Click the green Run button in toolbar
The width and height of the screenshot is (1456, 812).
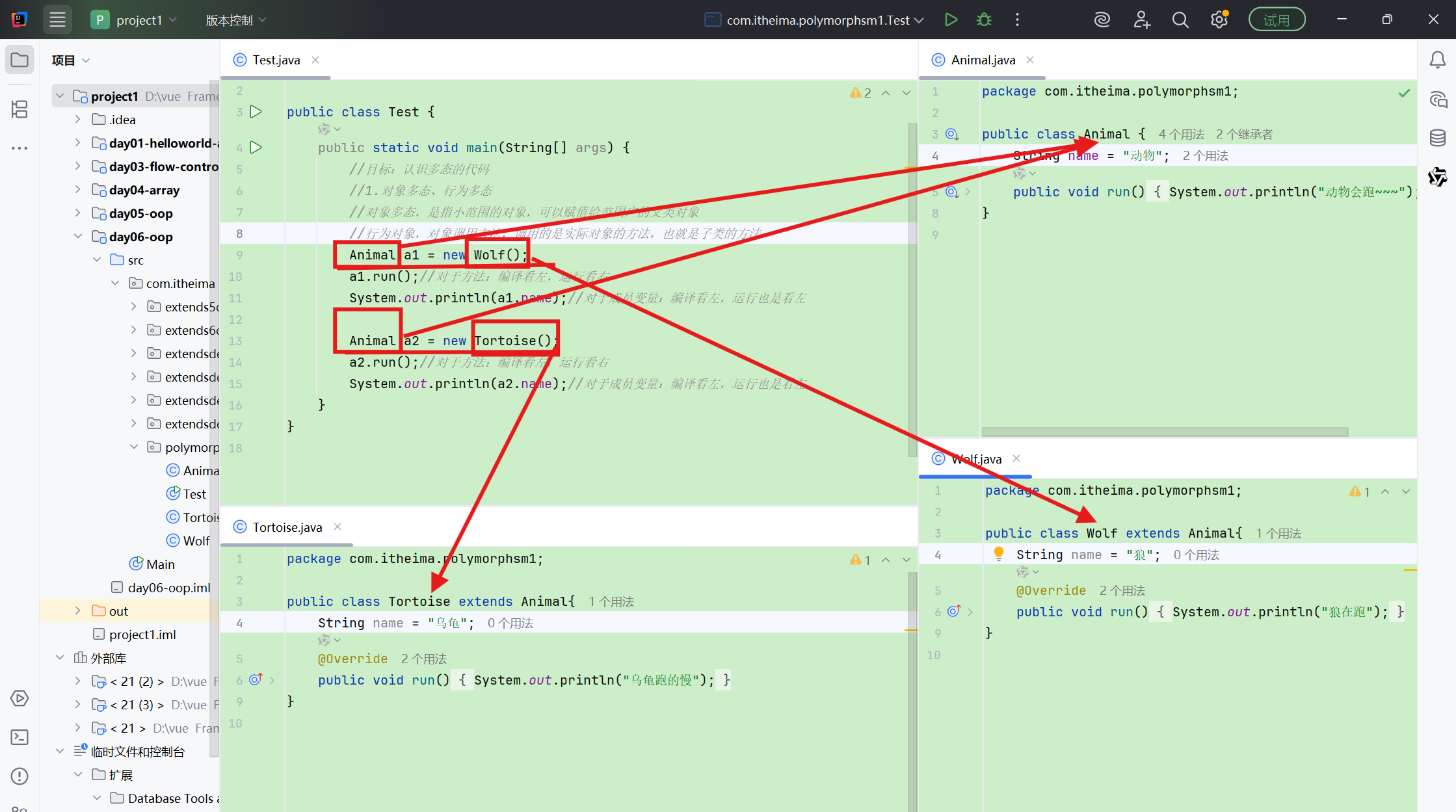[x=951, y=20]
